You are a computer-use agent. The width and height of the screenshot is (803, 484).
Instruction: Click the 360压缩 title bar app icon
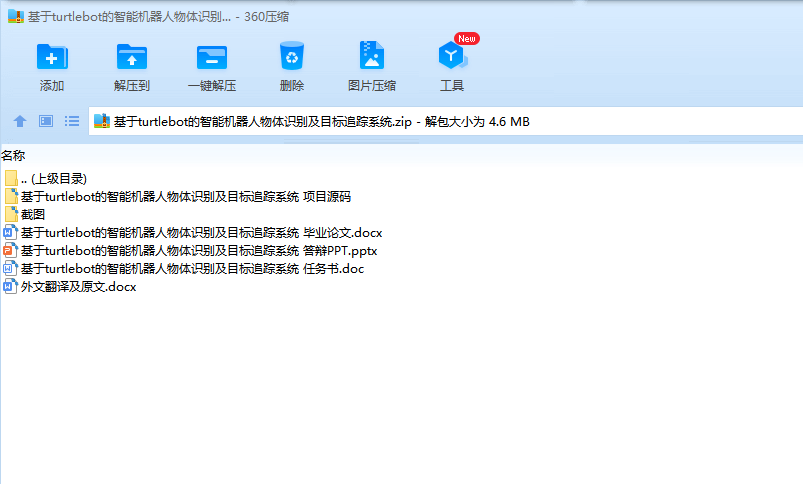click(16, 16)
